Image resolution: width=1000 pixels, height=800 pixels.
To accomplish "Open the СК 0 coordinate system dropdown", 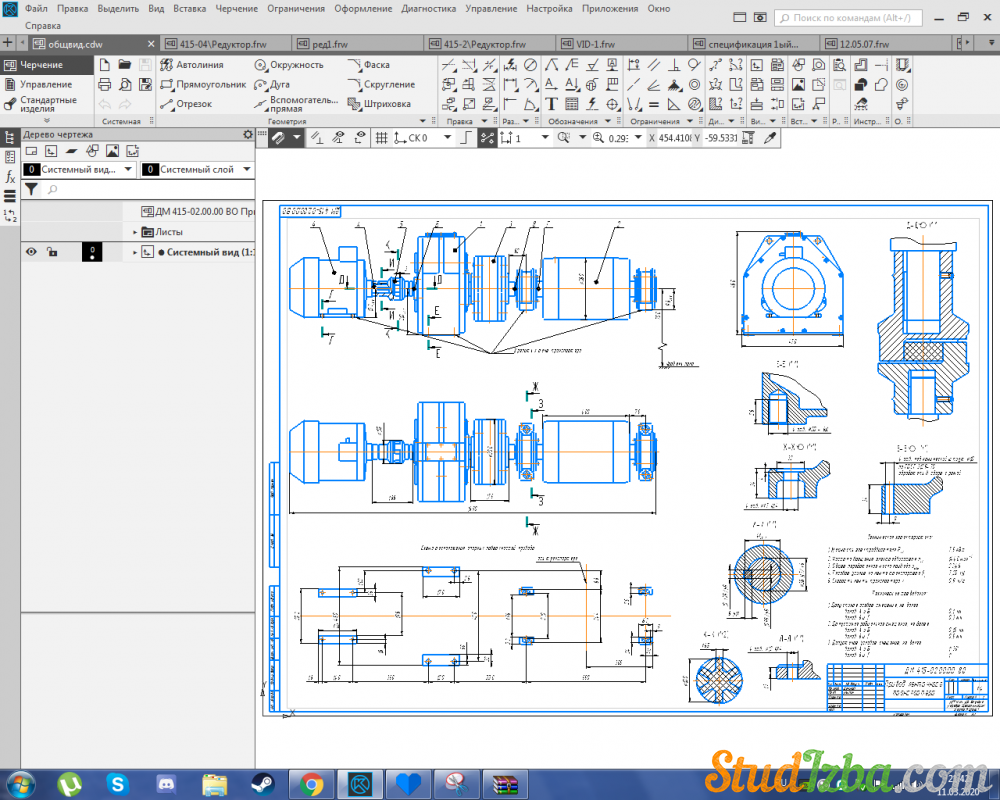I will coord(447,138).
